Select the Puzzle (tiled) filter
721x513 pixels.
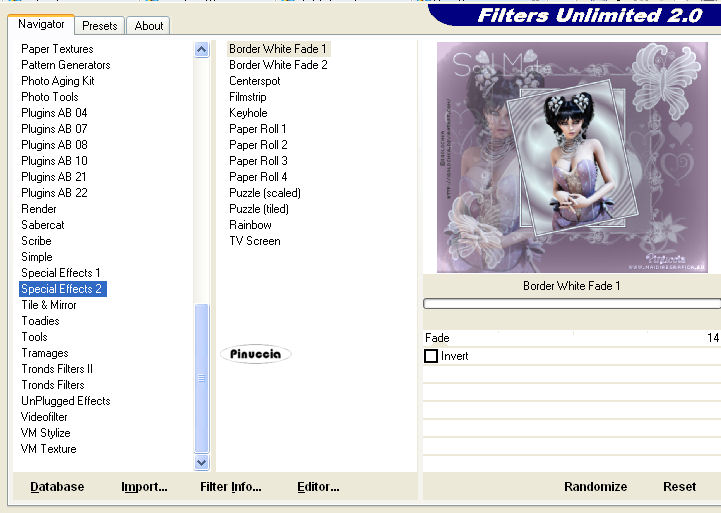259,209
